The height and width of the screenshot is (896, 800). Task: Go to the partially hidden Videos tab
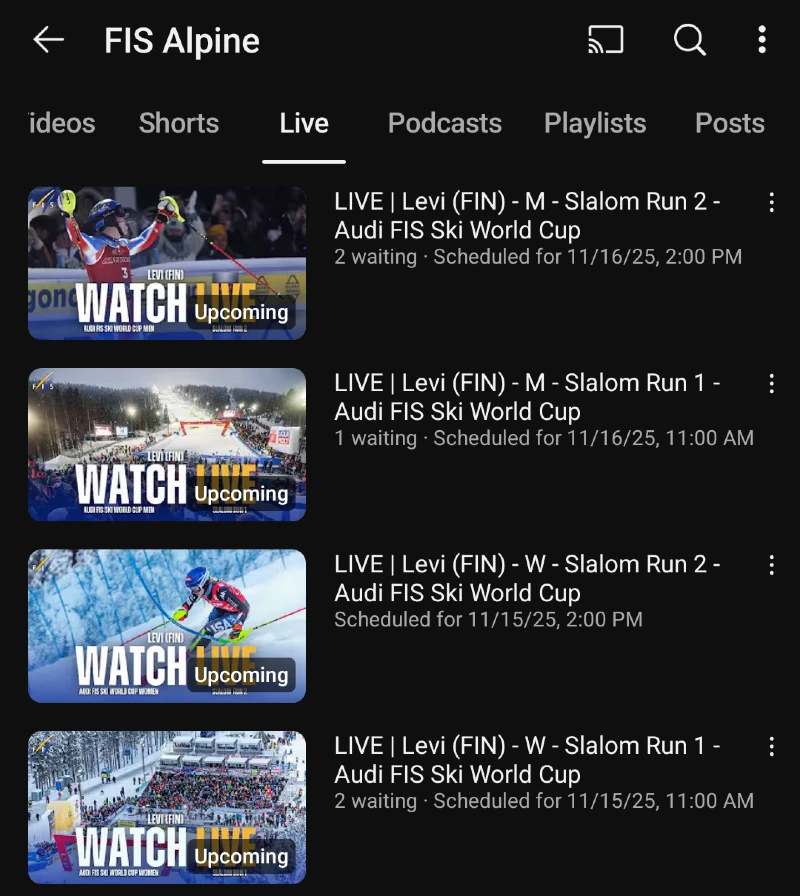point(62,124)
